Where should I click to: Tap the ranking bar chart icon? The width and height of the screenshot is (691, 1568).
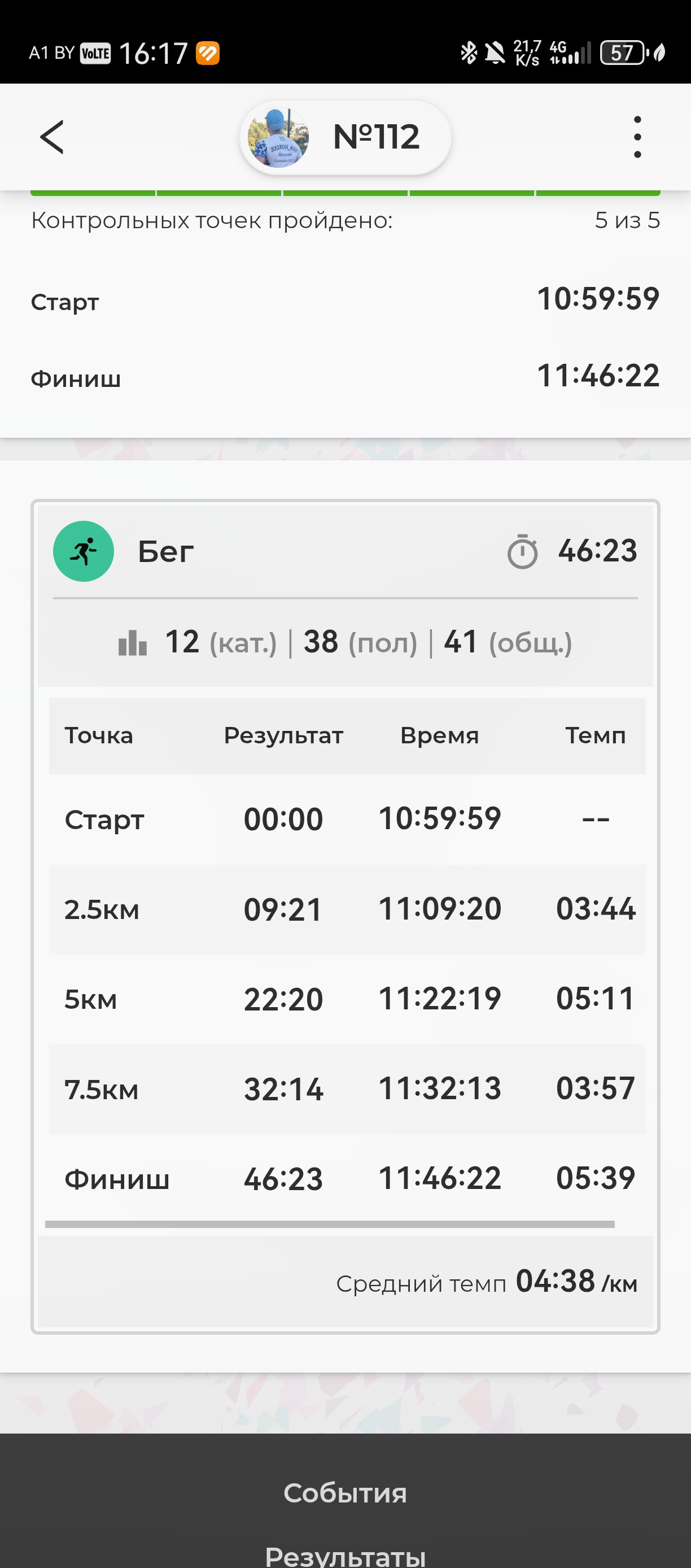click(x=133, y=642)
